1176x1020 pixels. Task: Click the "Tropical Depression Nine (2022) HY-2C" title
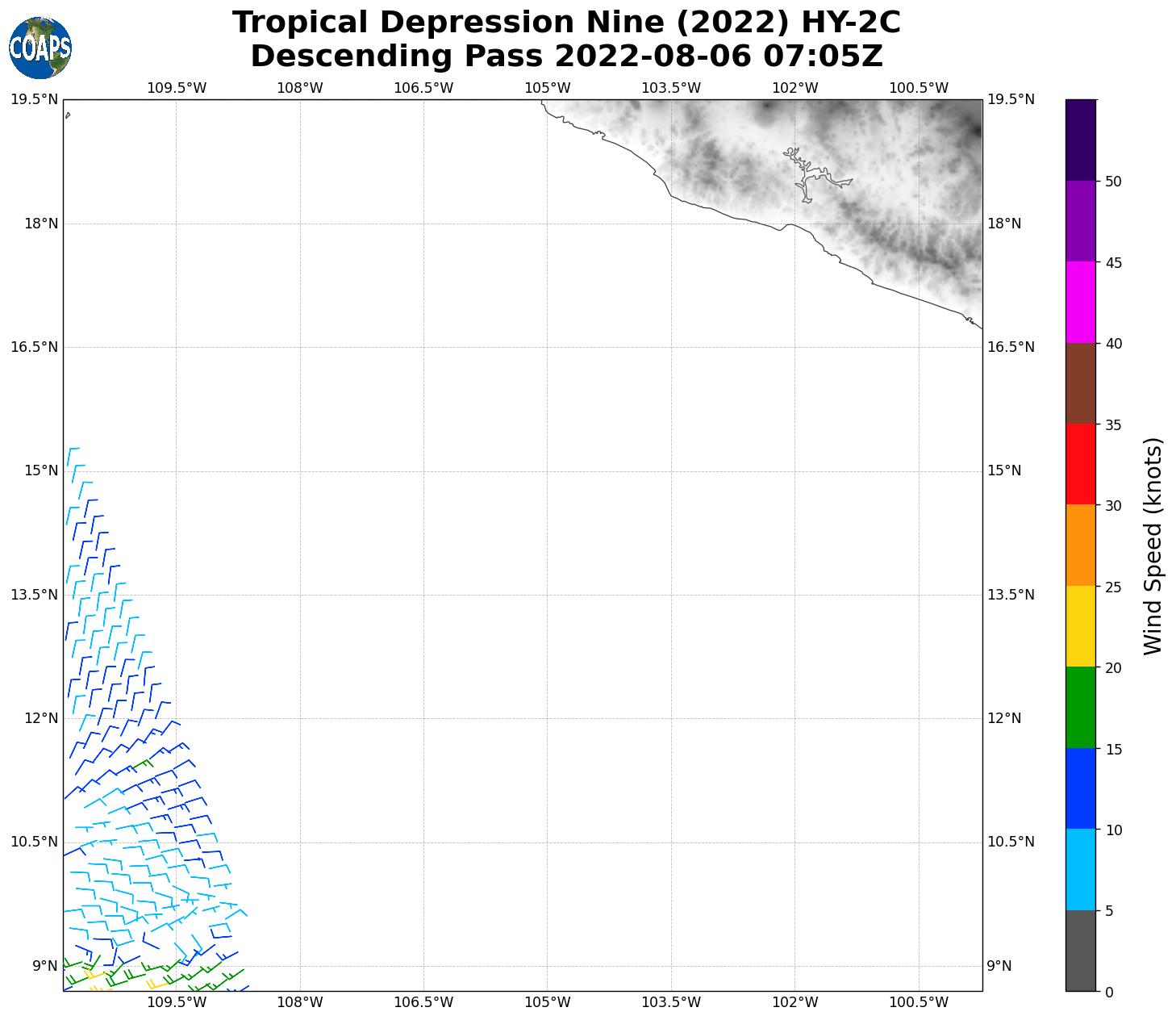tap(566, 23)
